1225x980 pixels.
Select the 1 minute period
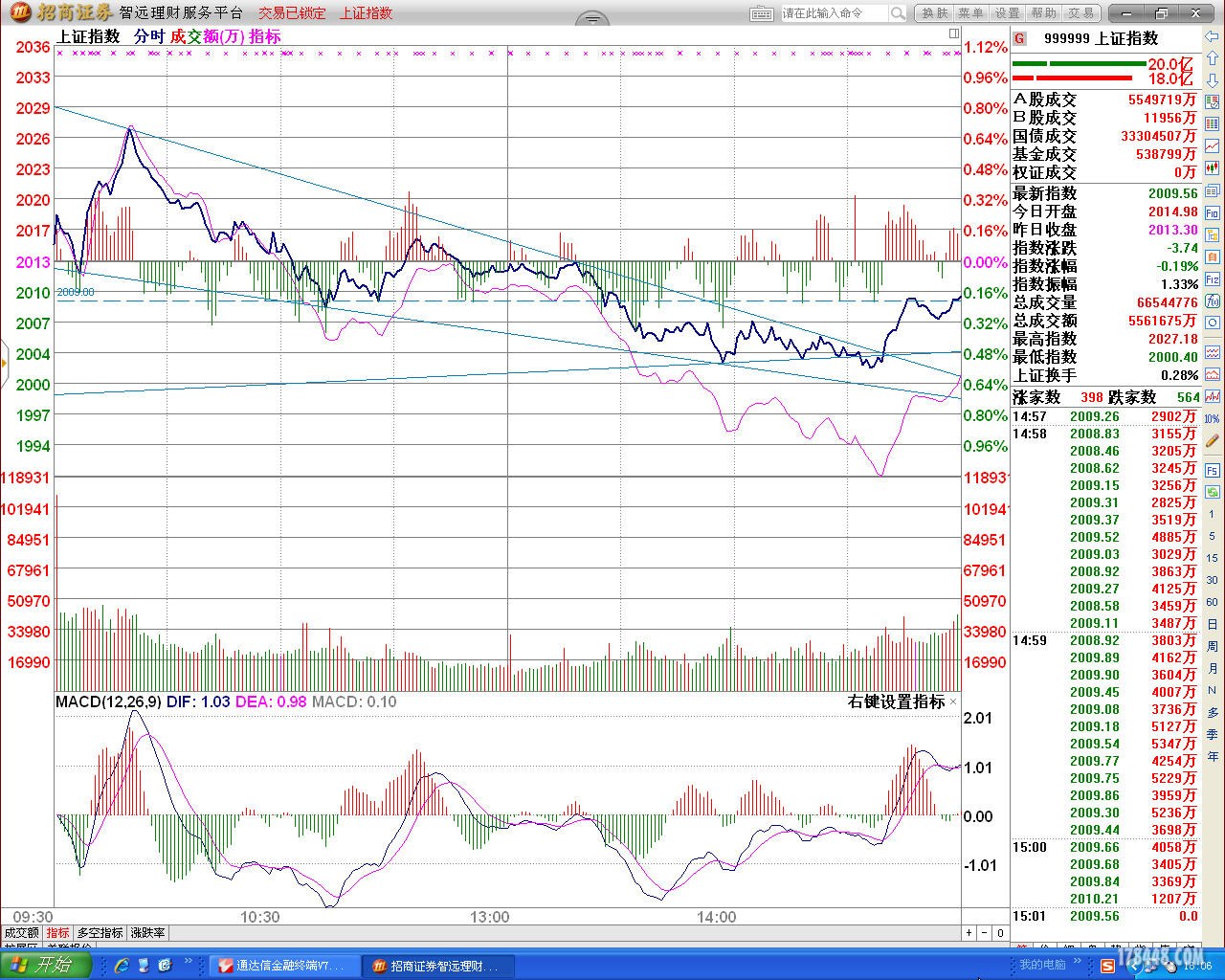point(1213,514)
